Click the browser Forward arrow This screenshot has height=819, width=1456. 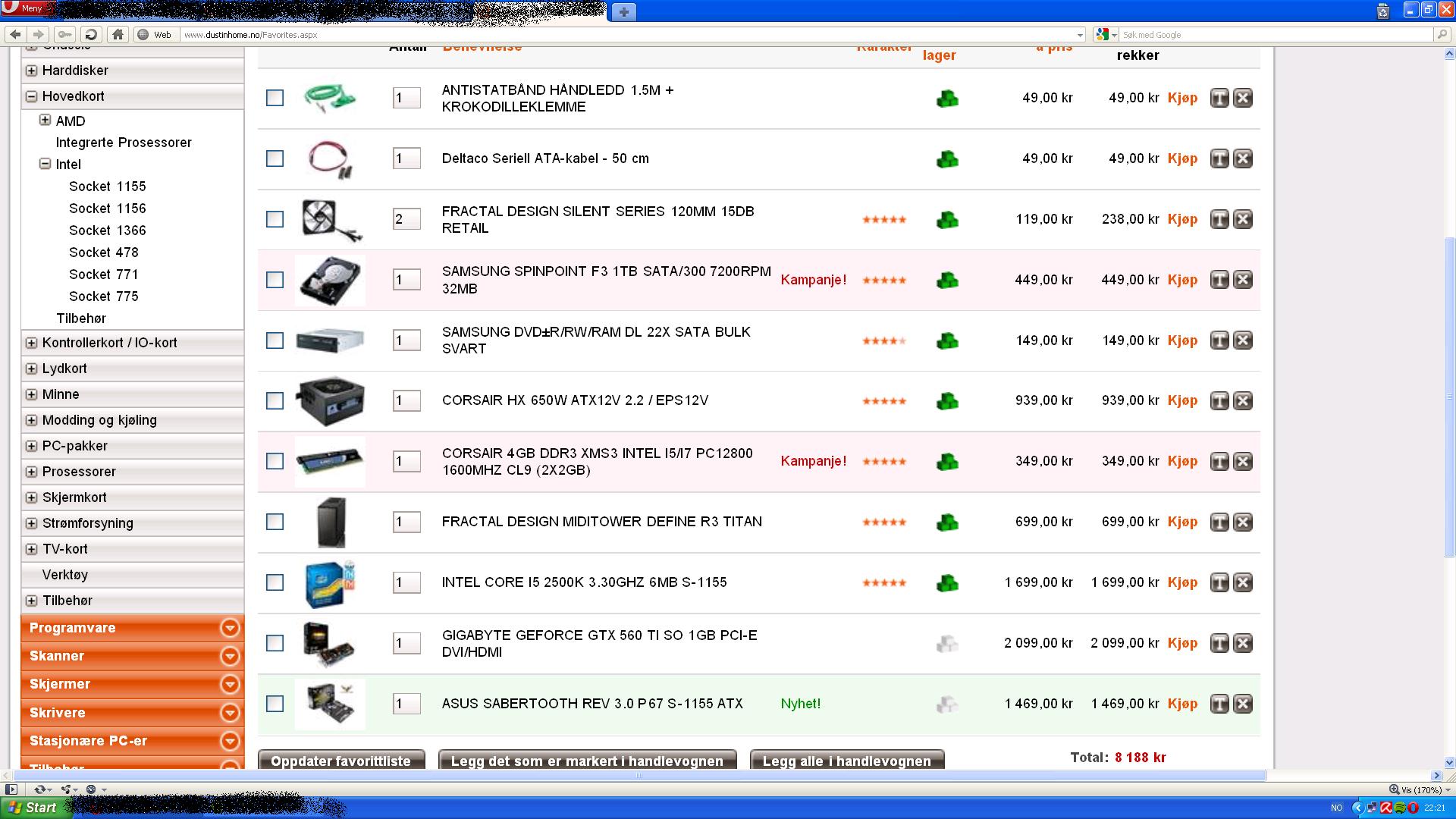[x=38, y=34]
